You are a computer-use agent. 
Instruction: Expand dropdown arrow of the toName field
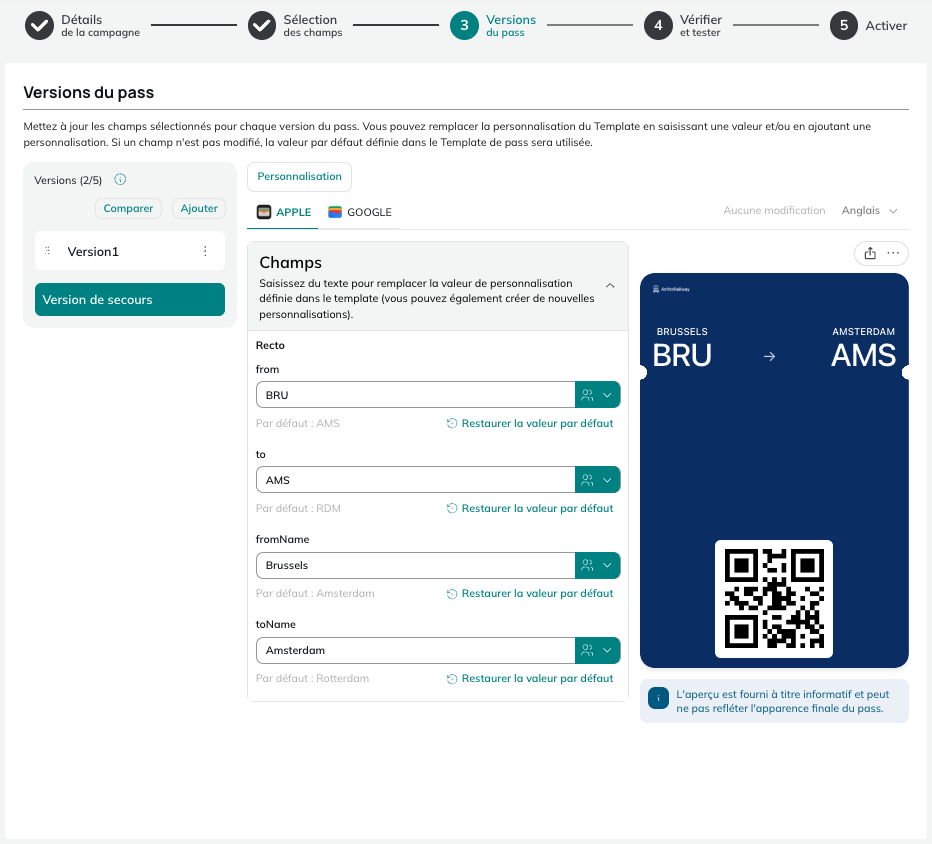[x=607, y=650]
